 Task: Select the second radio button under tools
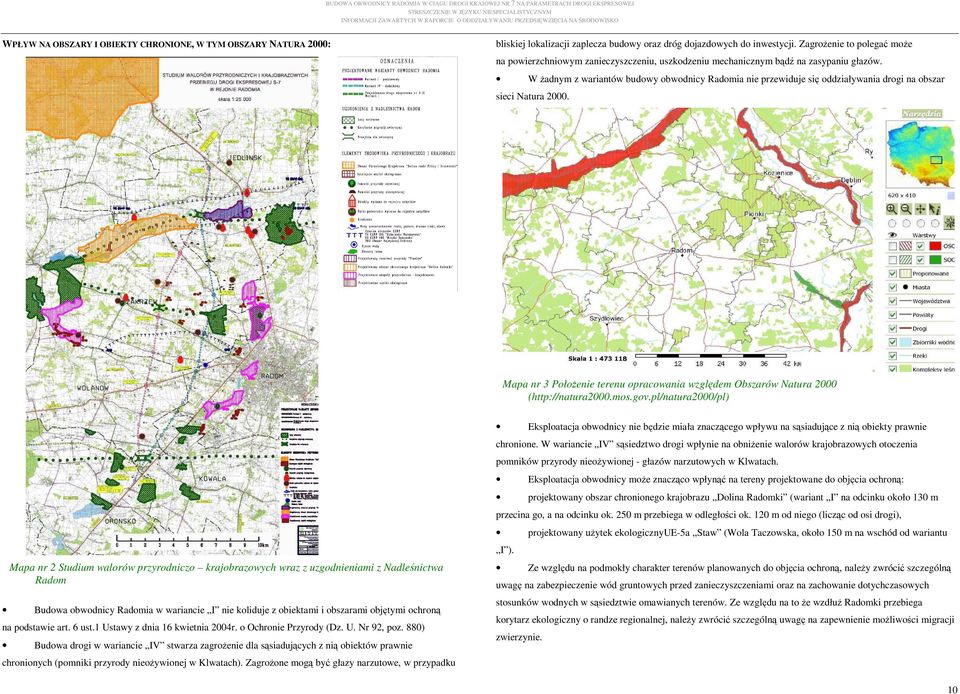907,223
